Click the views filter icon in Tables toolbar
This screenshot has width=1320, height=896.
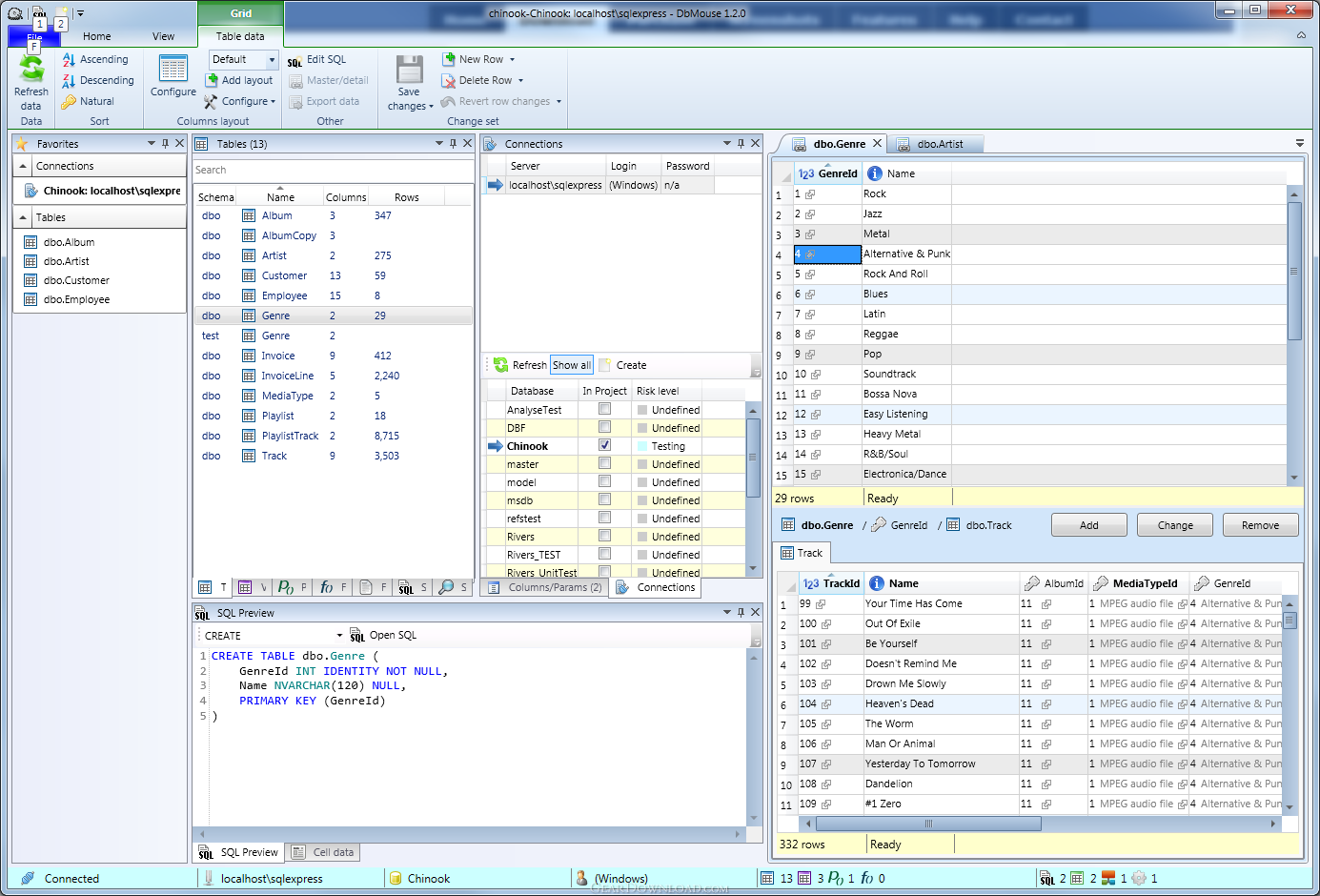pyautogui.click(x=245, y=587)
